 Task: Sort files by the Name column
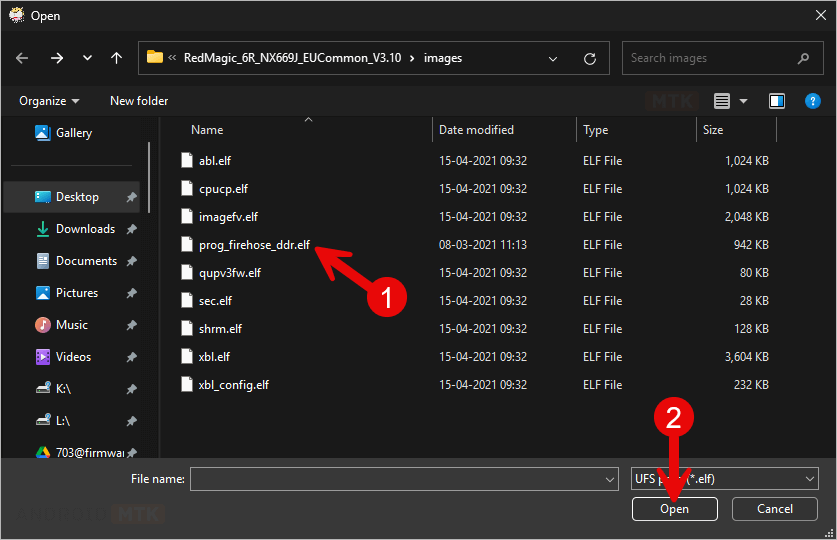(207, 130)
